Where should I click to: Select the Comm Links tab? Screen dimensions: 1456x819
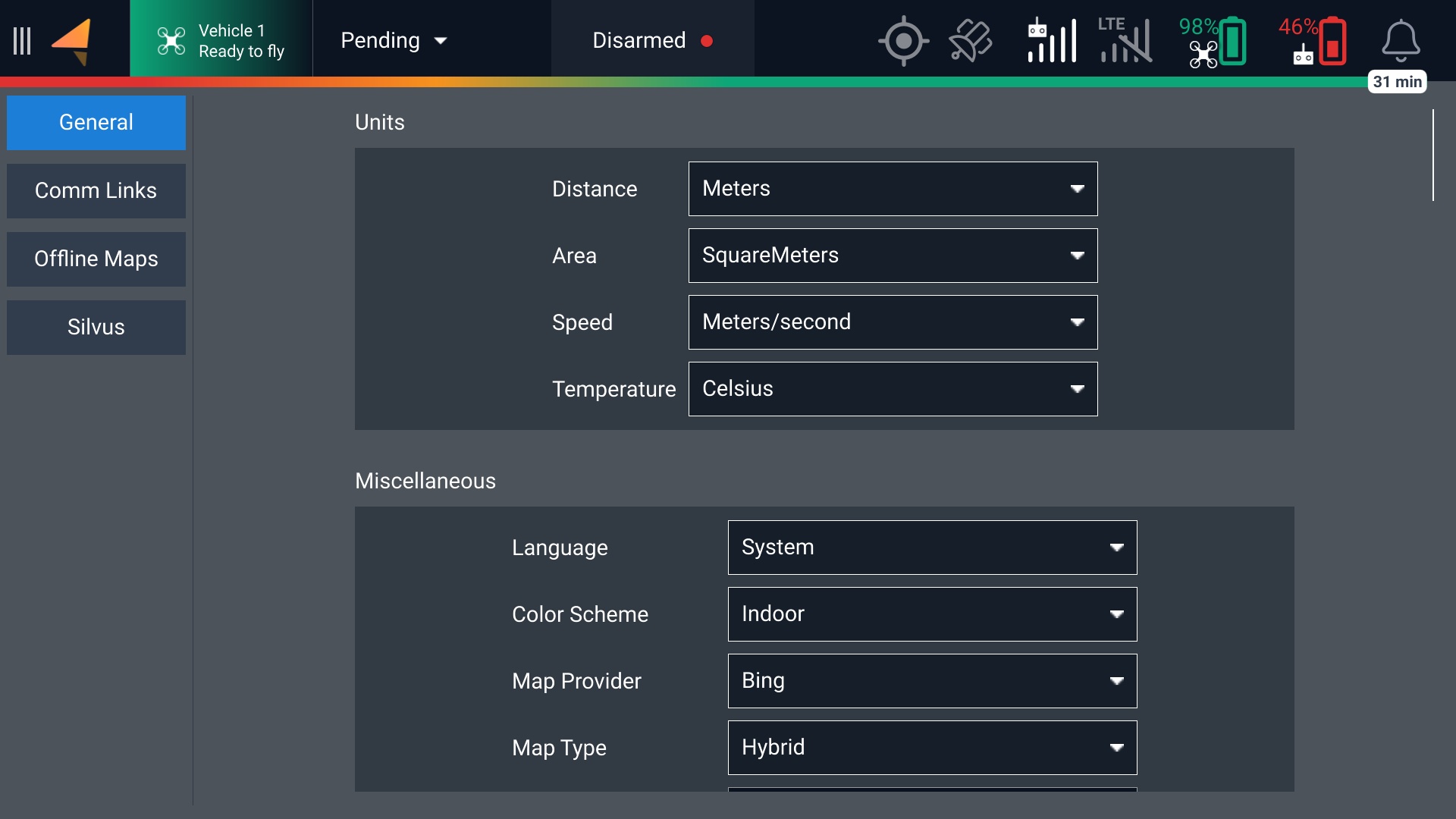96,191
